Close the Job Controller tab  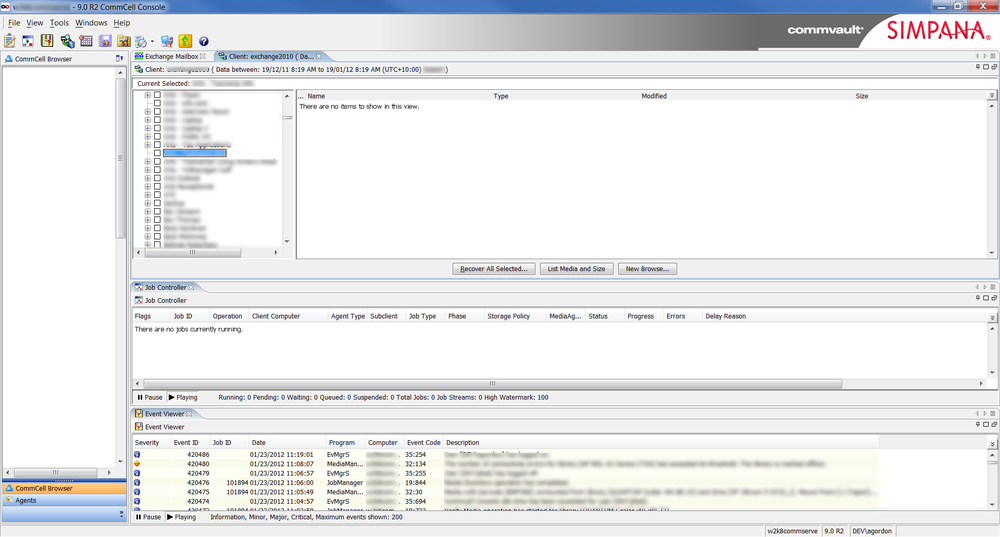point(191,288)
